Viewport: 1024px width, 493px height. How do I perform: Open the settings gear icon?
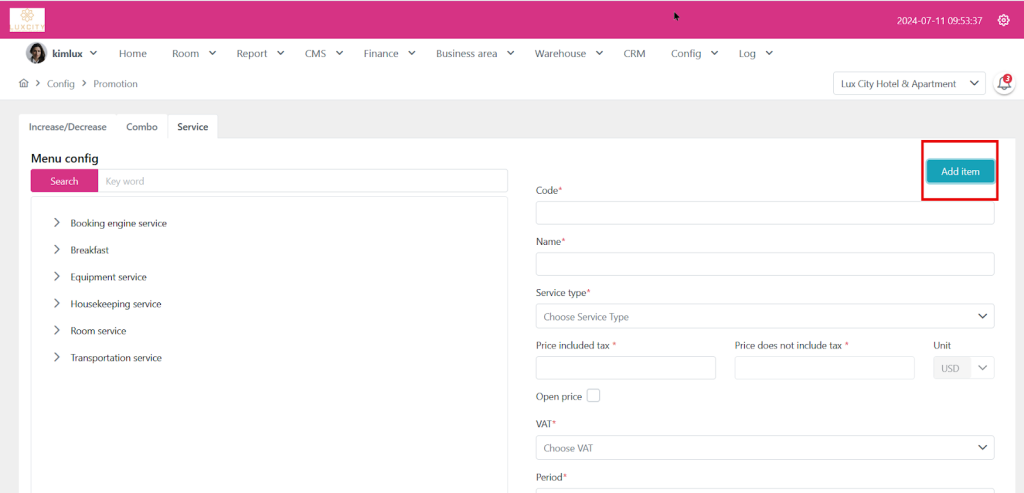tap(1003, 20)
